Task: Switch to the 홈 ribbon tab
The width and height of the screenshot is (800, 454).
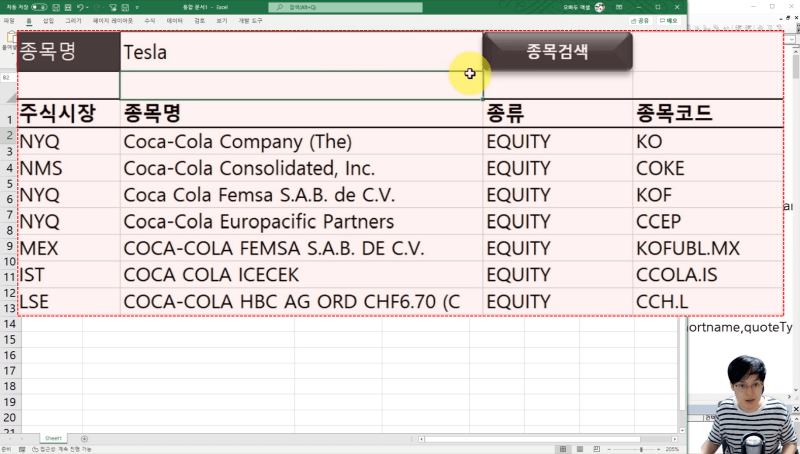Action: [29, 20]
